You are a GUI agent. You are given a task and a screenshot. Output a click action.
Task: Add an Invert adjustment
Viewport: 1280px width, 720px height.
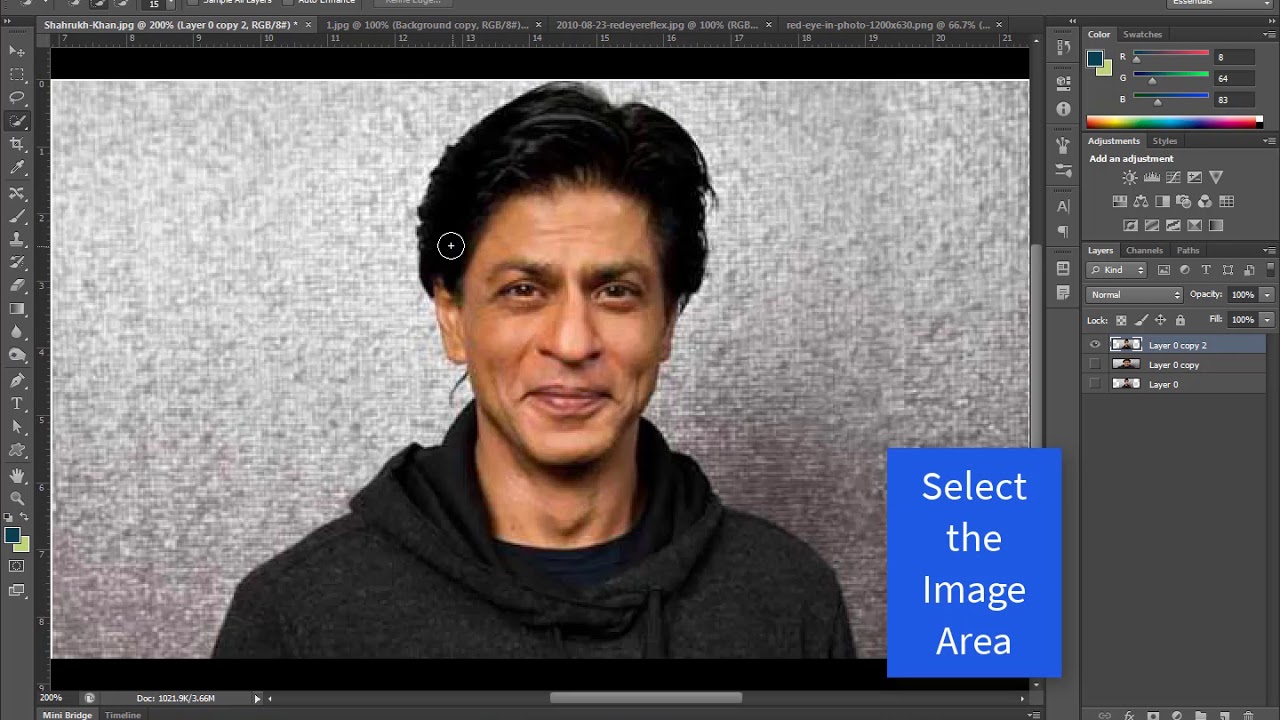pos(1130,225)
